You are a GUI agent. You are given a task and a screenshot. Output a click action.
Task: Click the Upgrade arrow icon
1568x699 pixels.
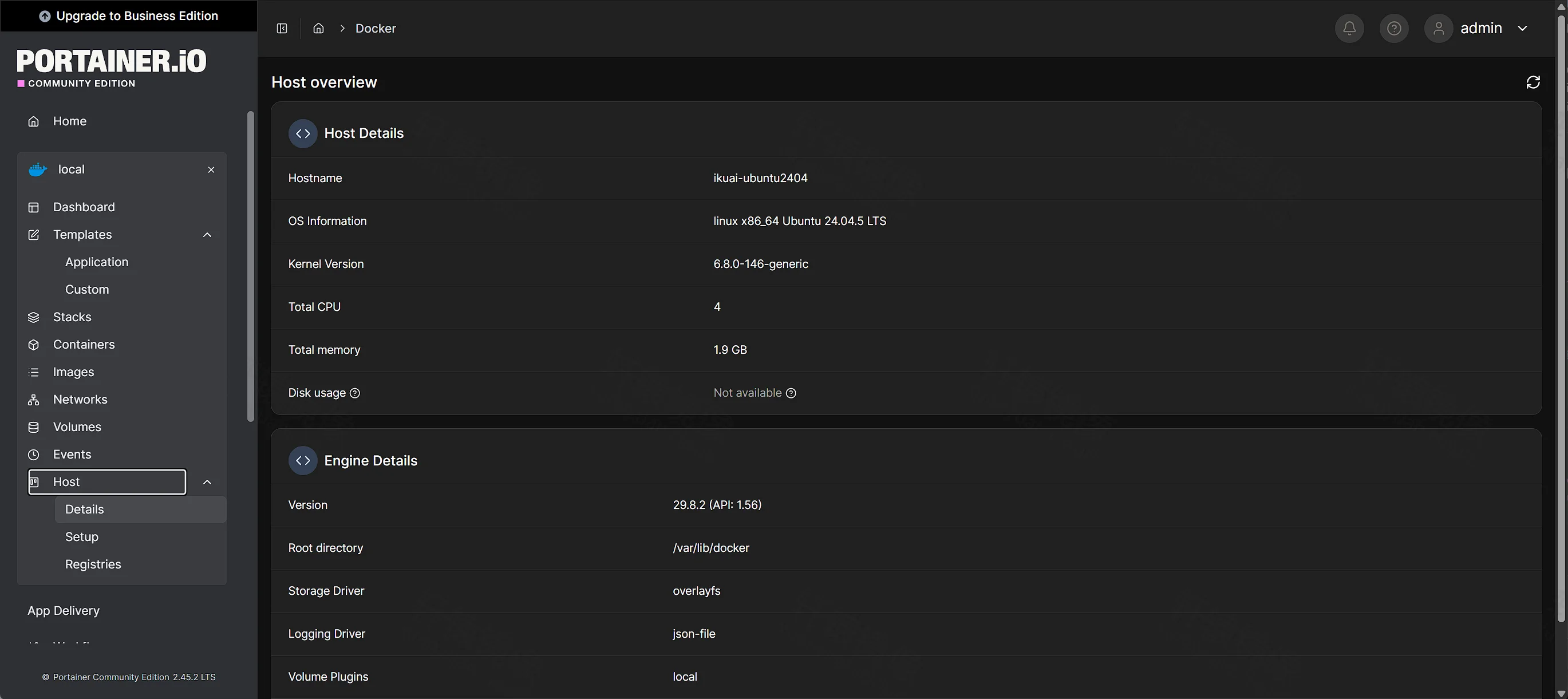pyautogui.click(x=45, y=17)
